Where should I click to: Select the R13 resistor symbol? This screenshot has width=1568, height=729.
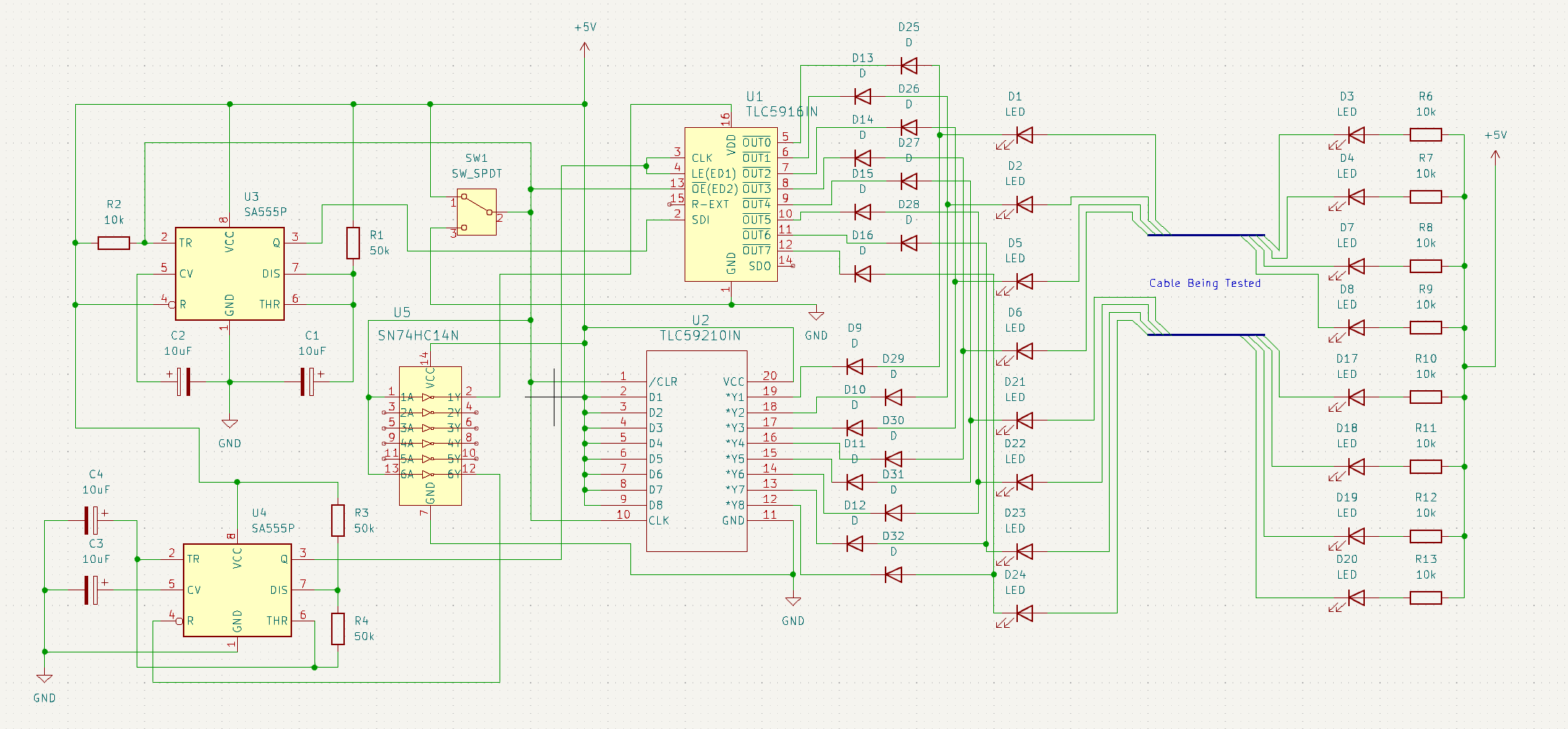pos(1425,598)
